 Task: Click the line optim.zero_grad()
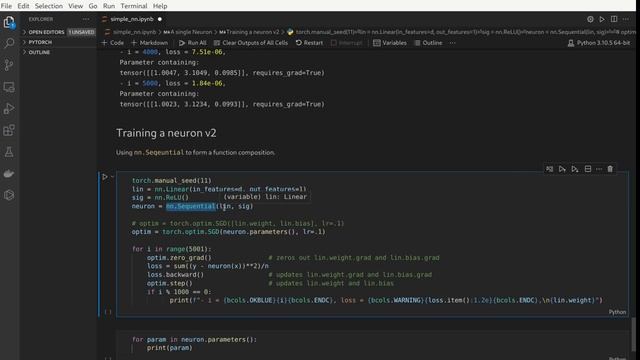pos(179,258)
